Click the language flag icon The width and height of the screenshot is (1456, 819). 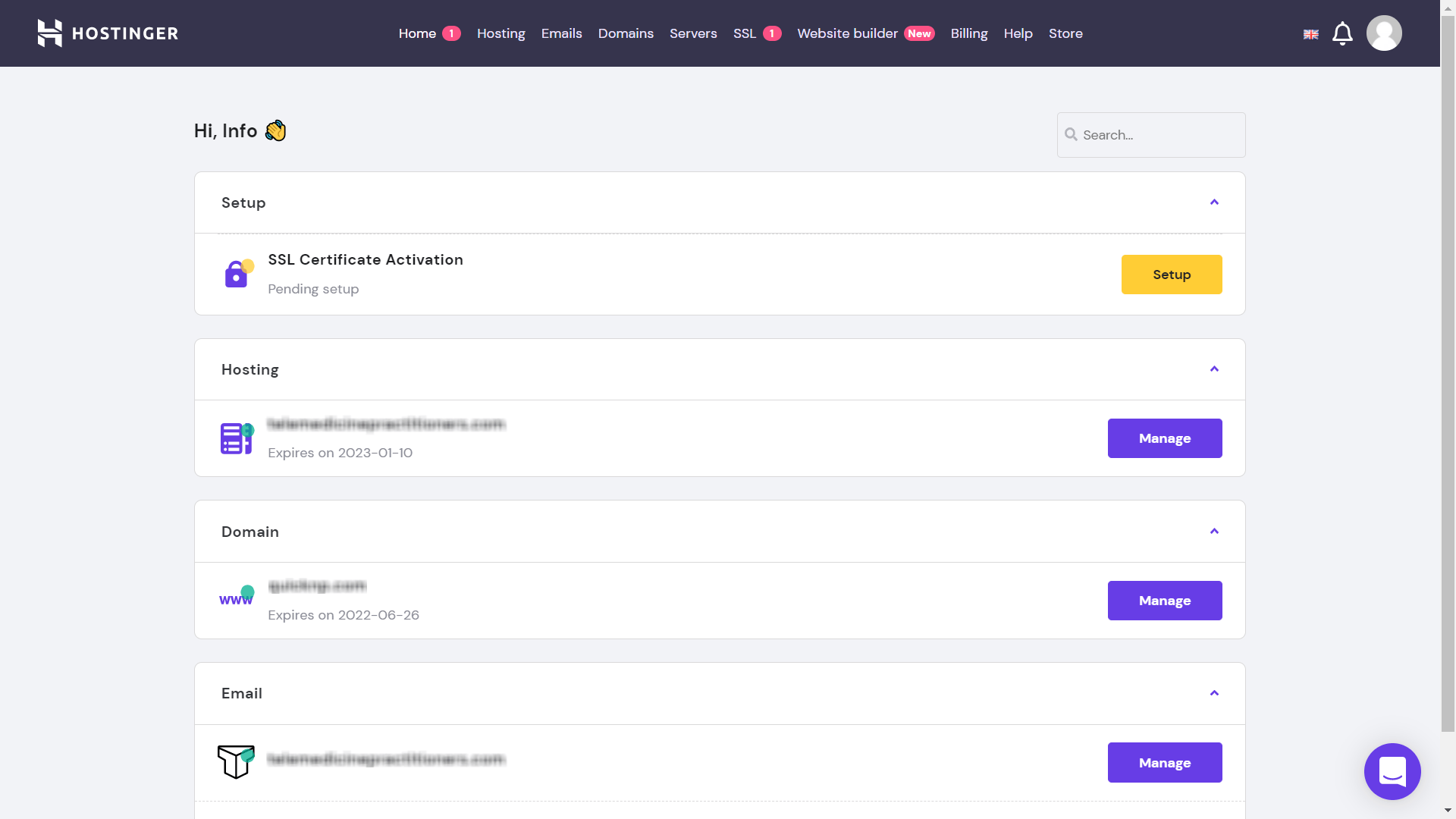tap(1311, 34)
